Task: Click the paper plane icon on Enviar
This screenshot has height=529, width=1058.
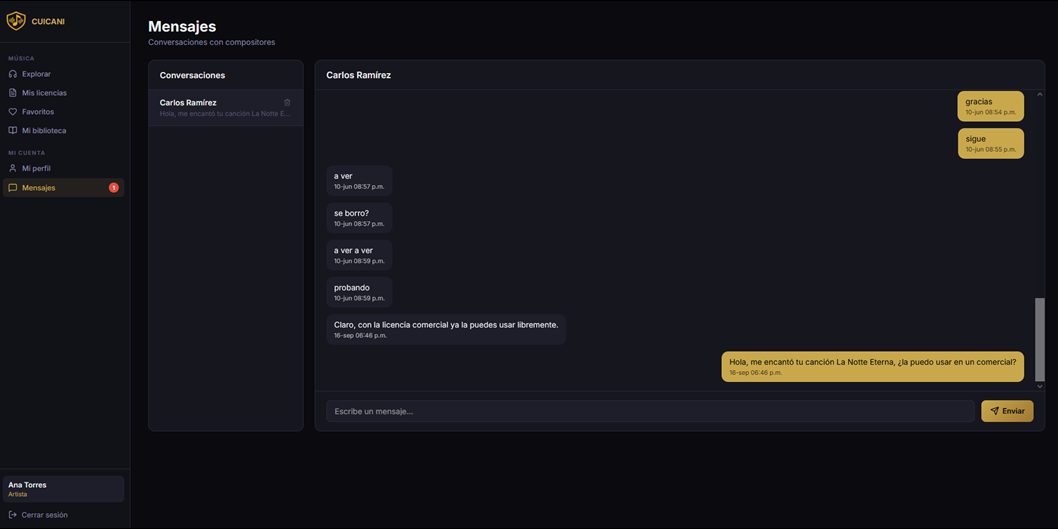Action: click(x=995, y=411)
